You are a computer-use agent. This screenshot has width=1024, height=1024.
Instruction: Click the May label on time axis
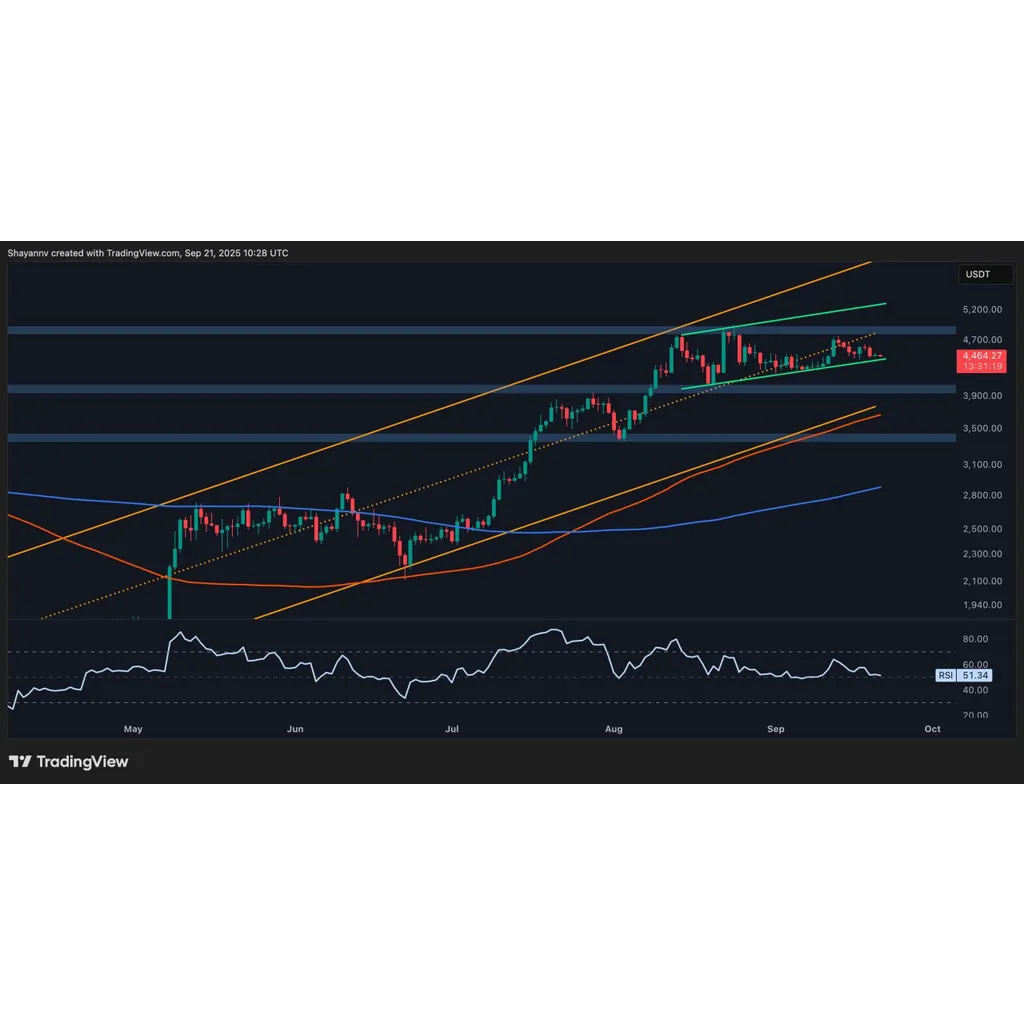click(x=133, y=729)
